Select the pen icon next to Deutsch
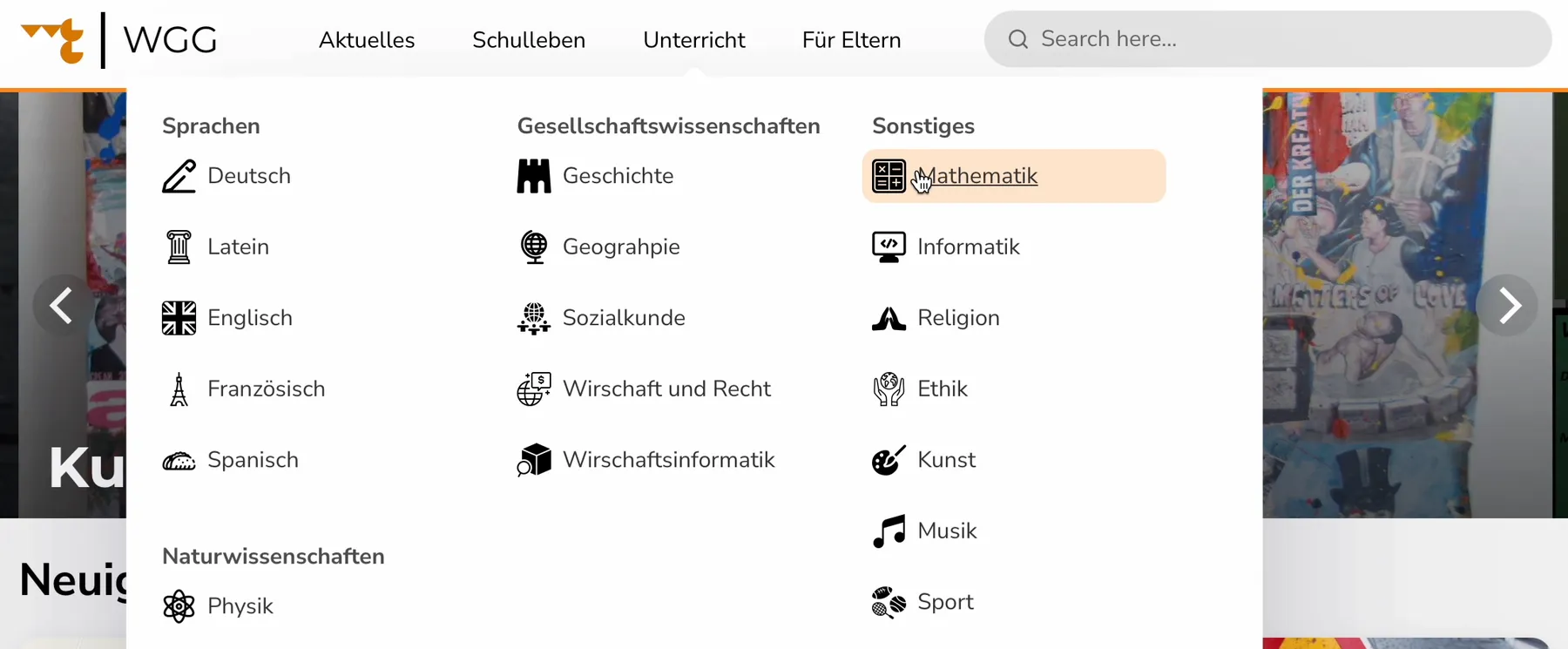Image resolution: width=1568 pixels, height=649 pixels. [179, 176]
